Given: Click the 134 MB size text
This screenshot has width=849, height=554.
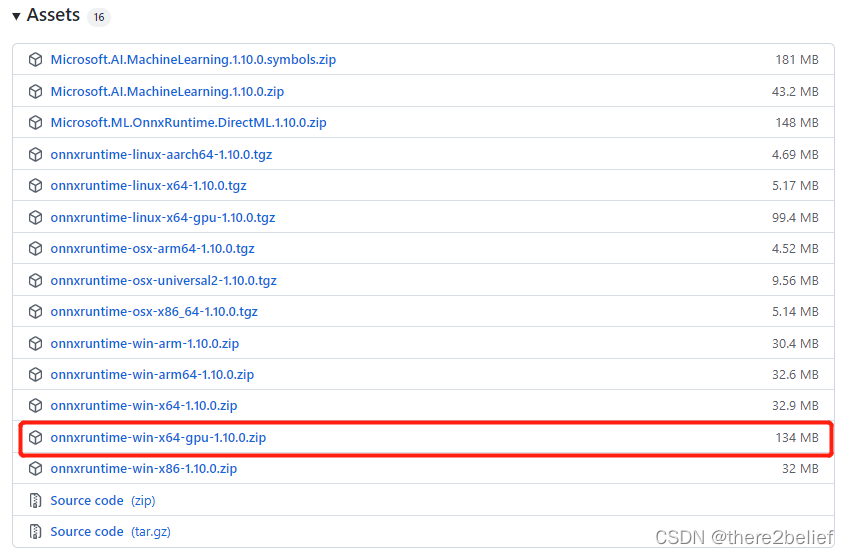Looking at the screenshot, I should click(x=796, y=438).
